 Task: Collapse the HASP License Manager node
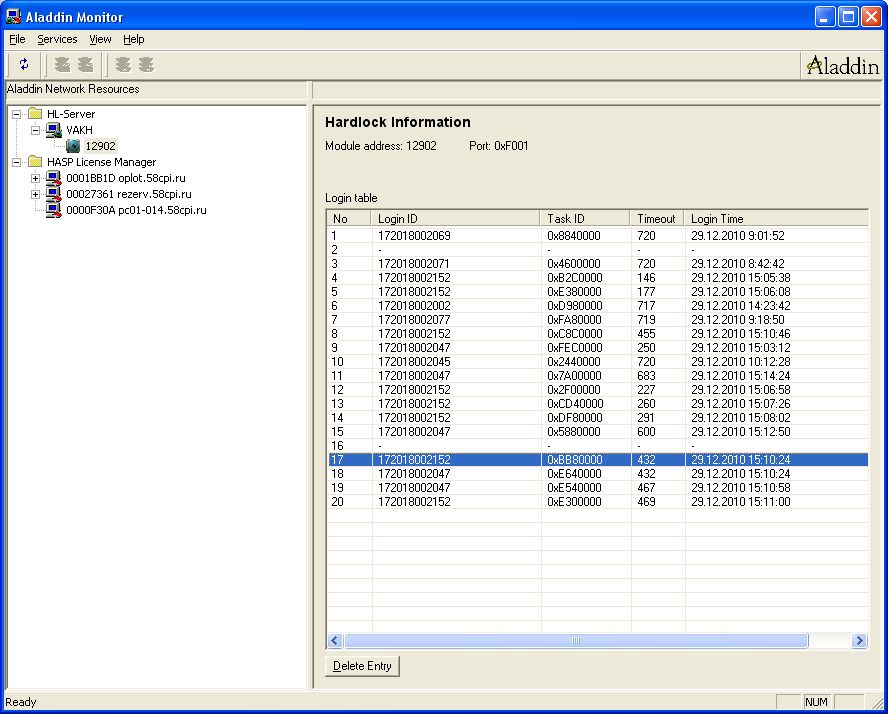16,162
